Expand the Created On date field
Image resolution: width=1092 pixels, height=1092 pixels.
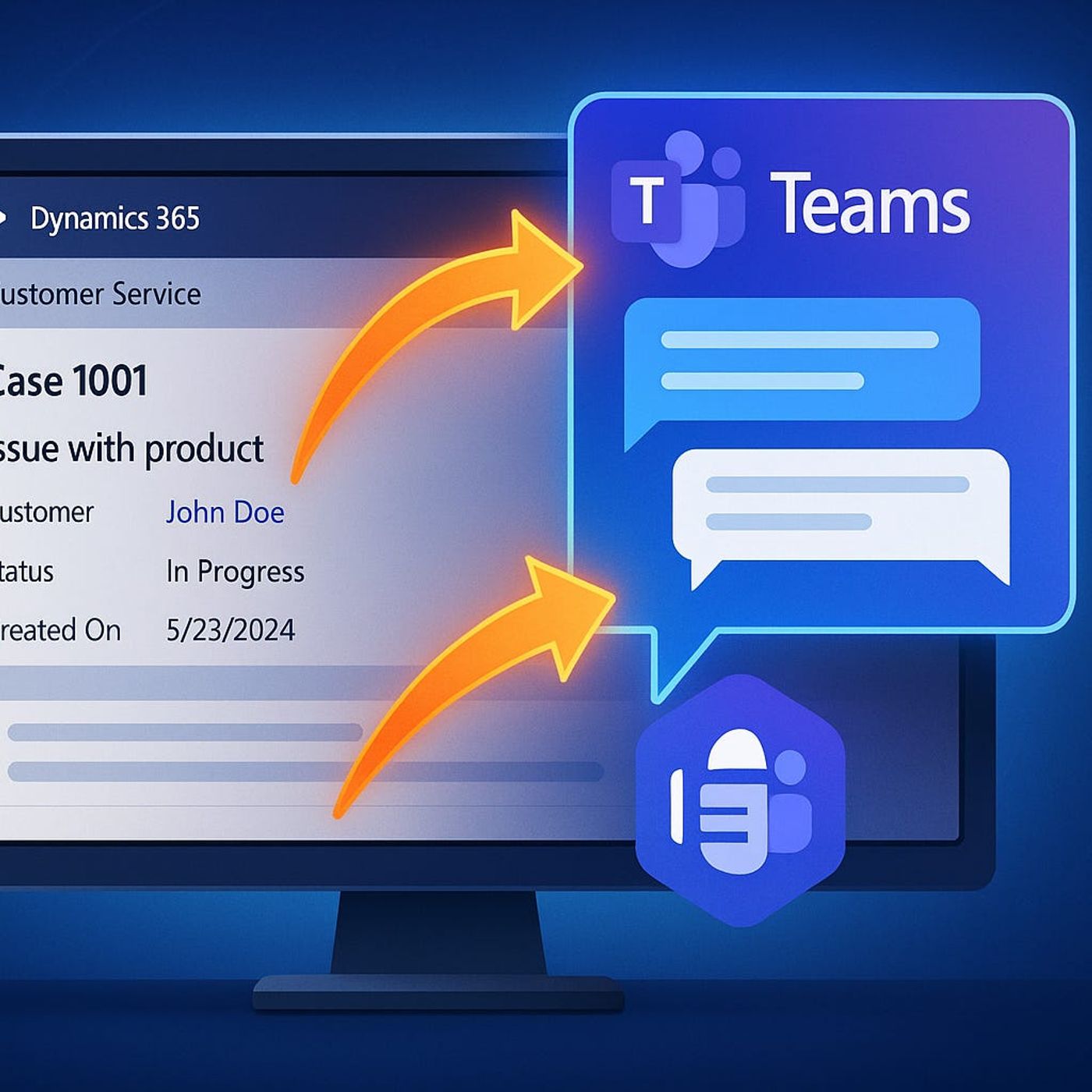tap(58, 629)
